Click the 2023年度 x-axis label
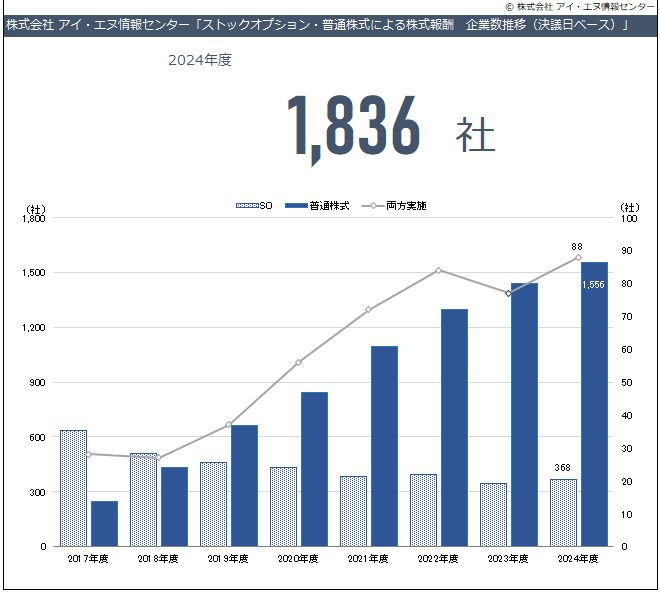Screen dimensions: 660x592 pyautogui.click(x=508, y=559)
